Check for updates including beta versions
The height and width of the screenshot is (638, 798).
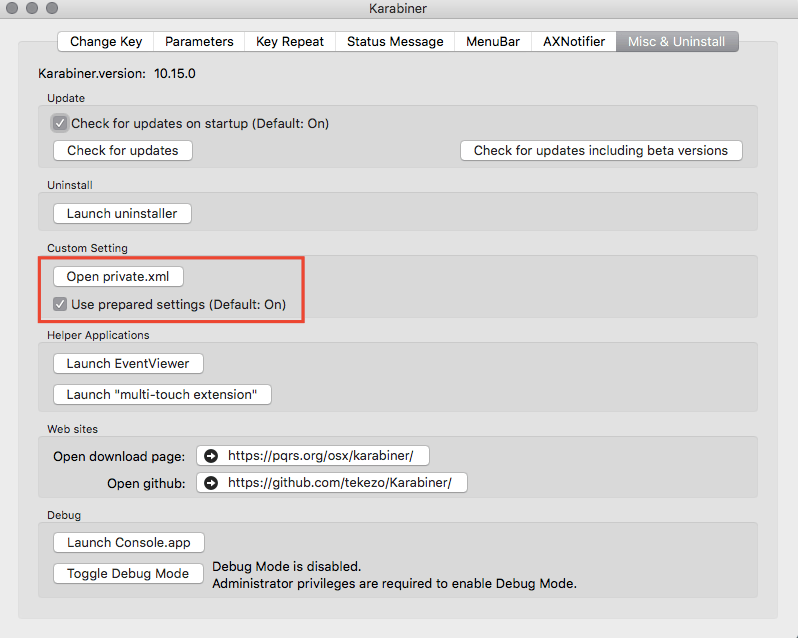(x=601, y=150)
